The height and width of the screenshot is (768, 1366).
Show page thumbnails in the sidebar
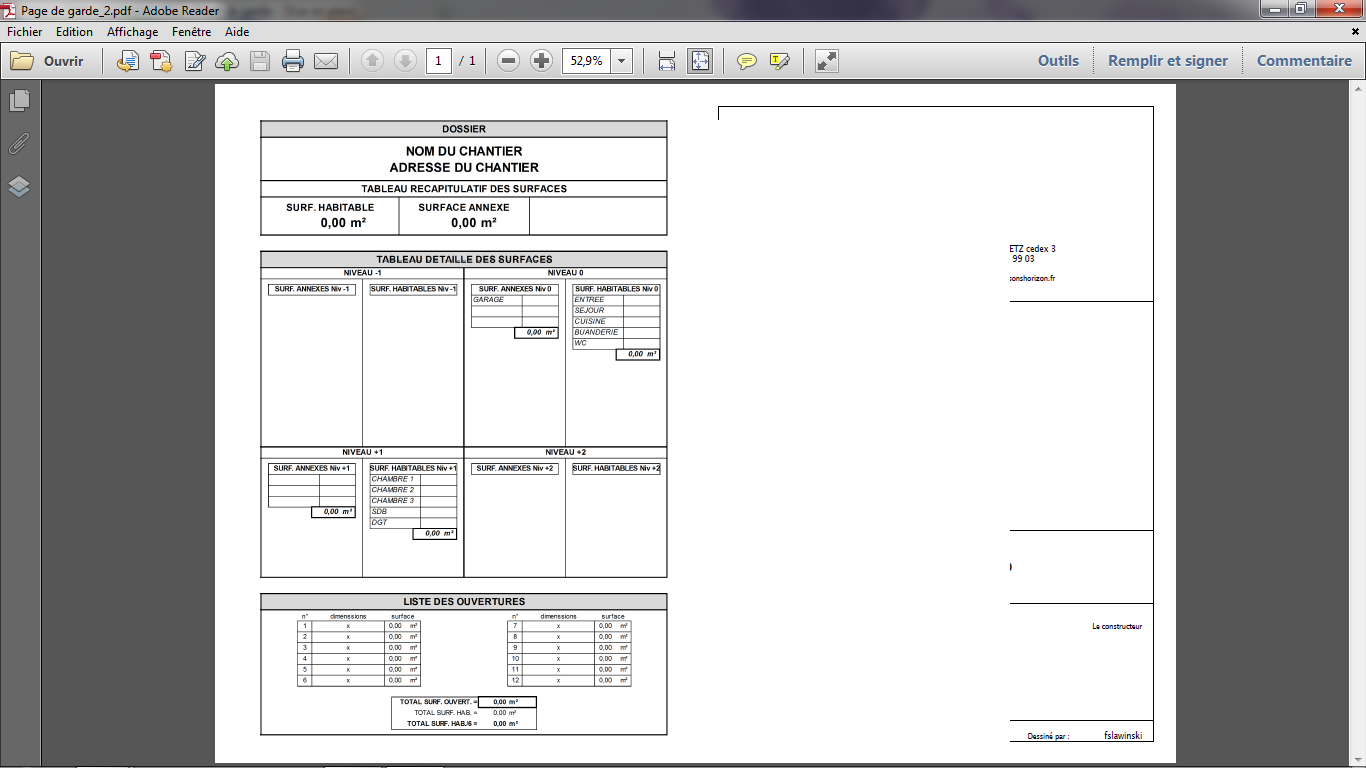pyautogui.click(x=19, y=100)
